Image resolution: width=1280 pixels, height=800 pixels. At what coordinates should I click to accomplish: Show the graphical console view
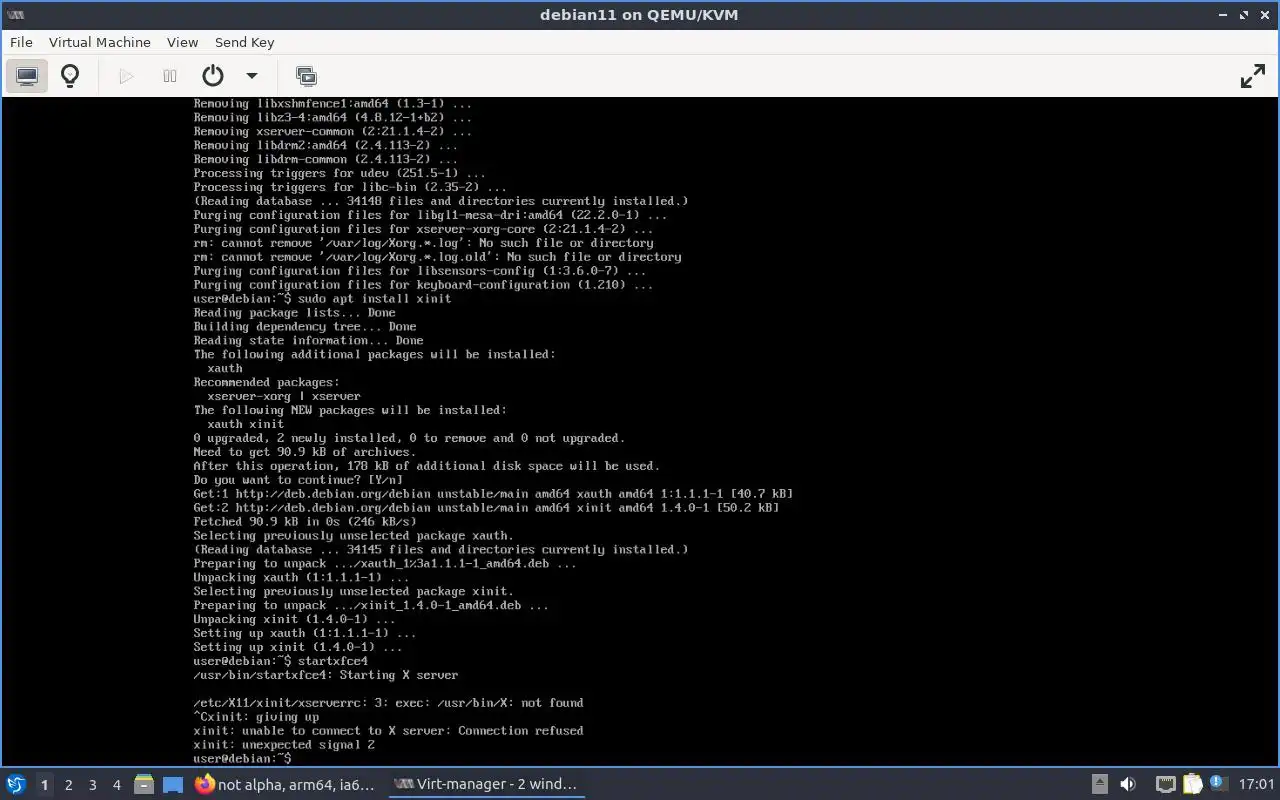click(27, 76)
